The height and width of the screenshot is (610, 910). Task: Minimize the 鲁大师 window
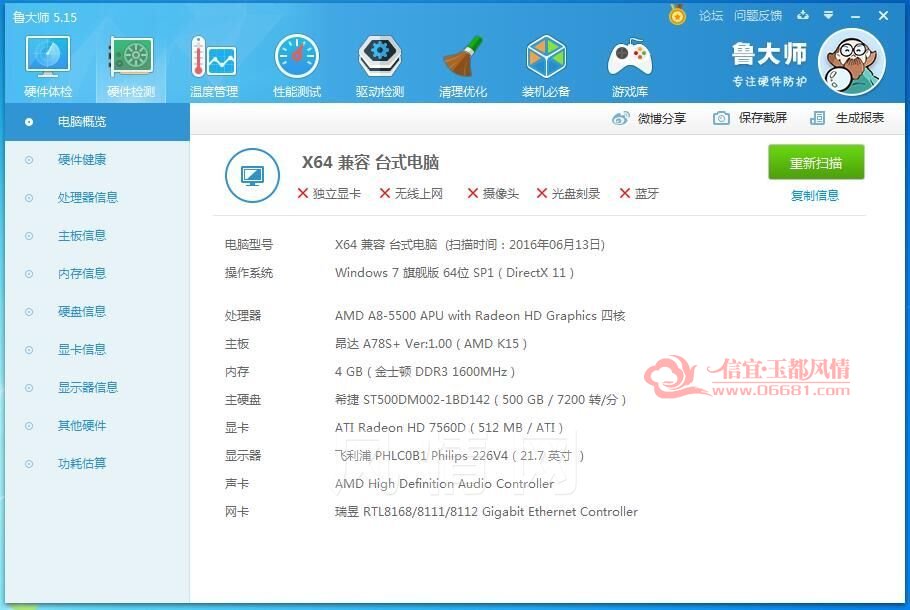click(855, 16)
